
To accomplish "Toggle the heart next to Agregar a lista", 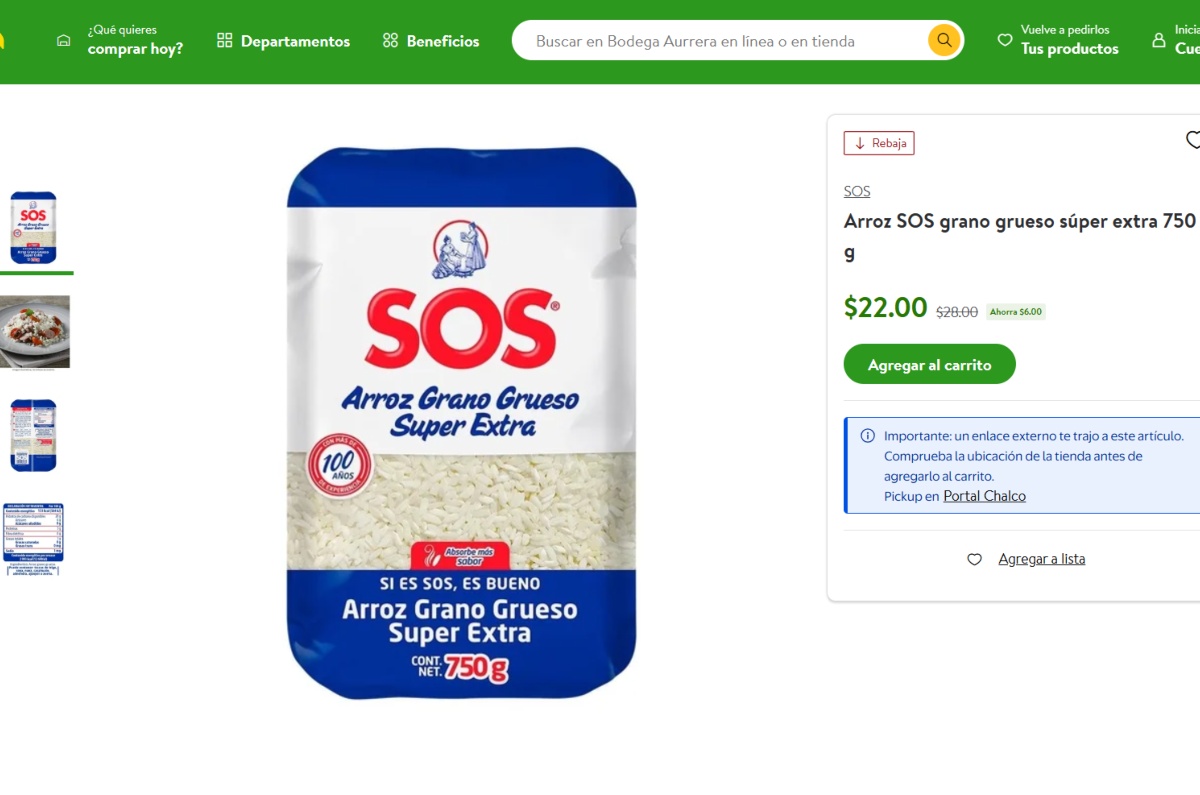I will [x=974, y=559].
